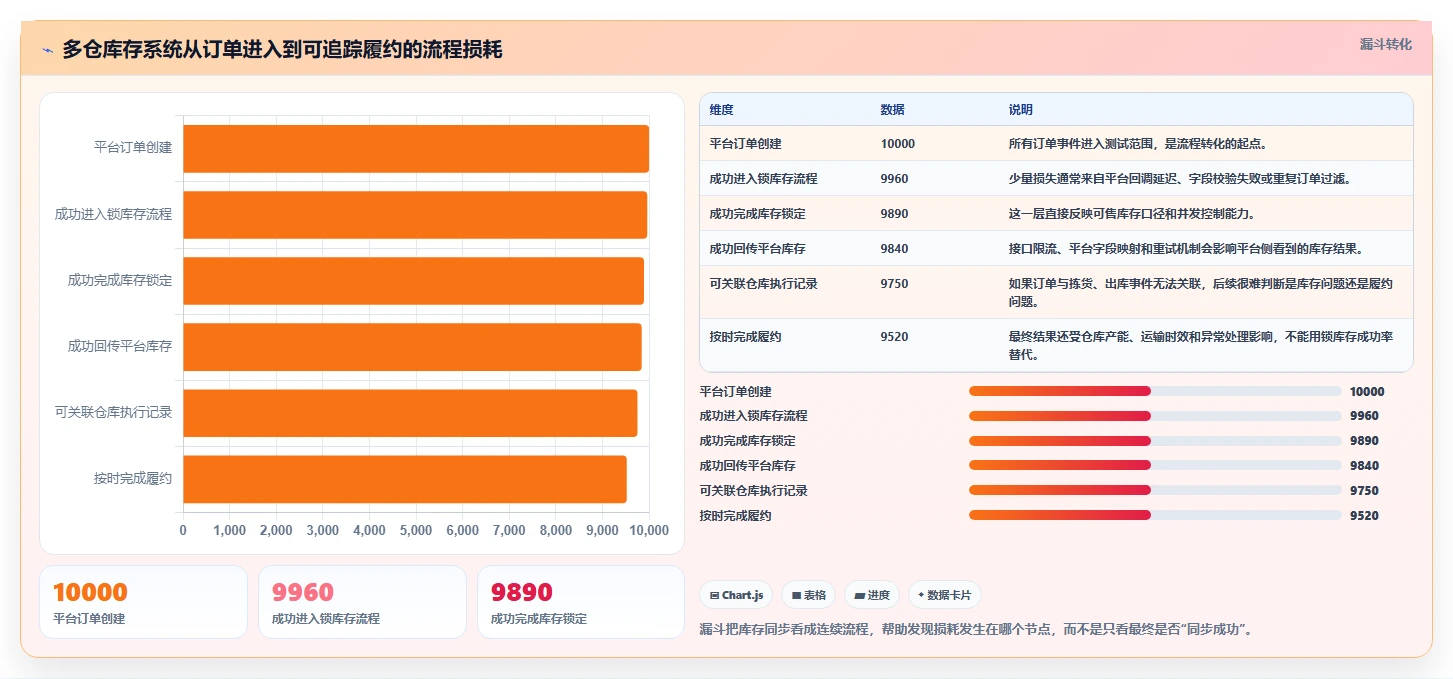Click the Chart.js tag chip
Viewport: 1453px width, 679px height.
(736, 595)
